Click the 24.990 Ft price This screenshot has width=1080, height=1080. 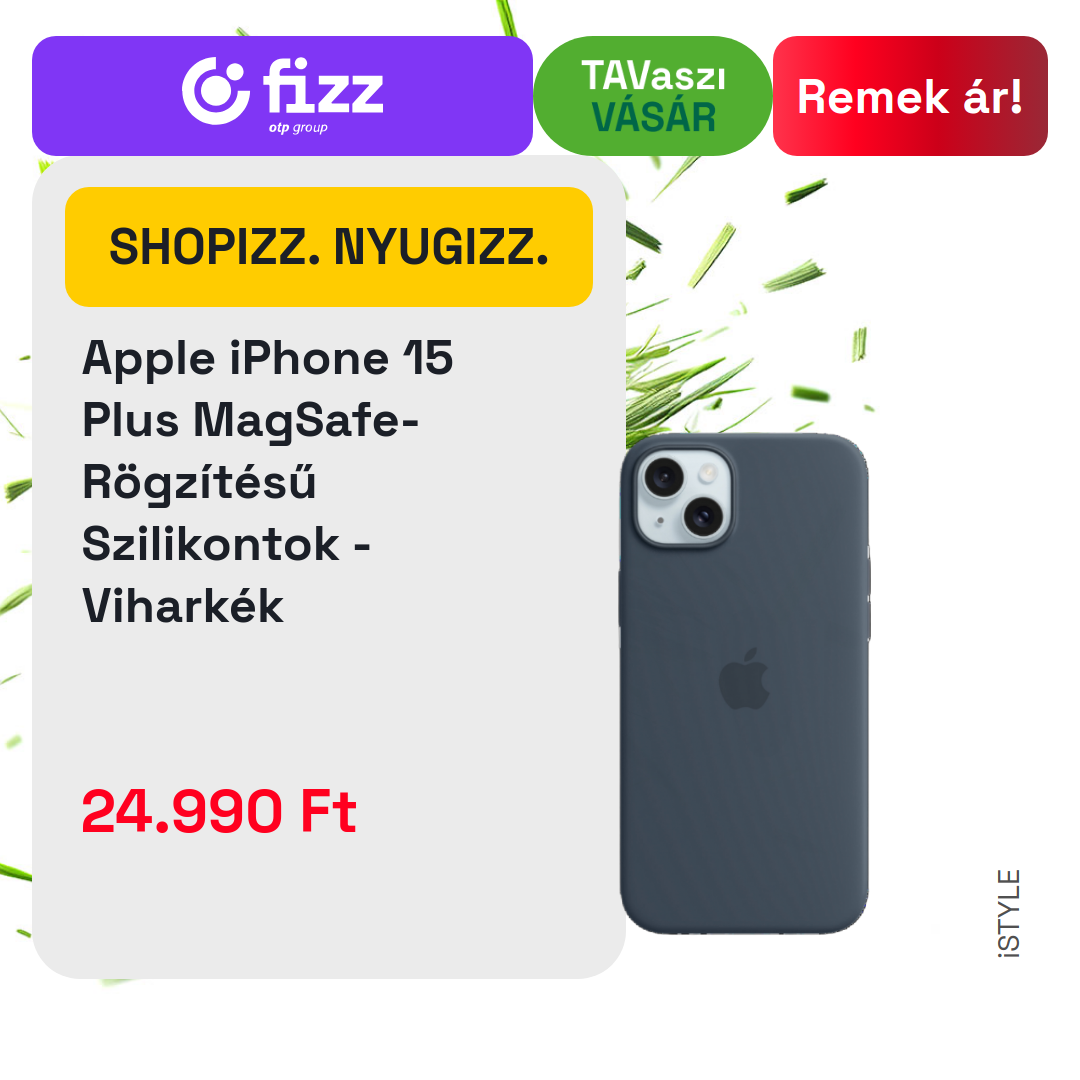[219, 812]
